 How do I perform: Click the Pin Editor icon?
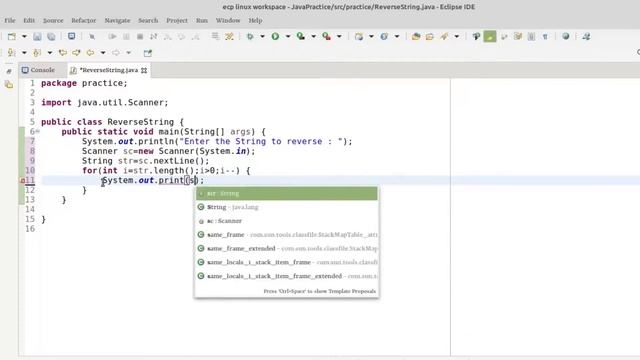coord(148,53)
